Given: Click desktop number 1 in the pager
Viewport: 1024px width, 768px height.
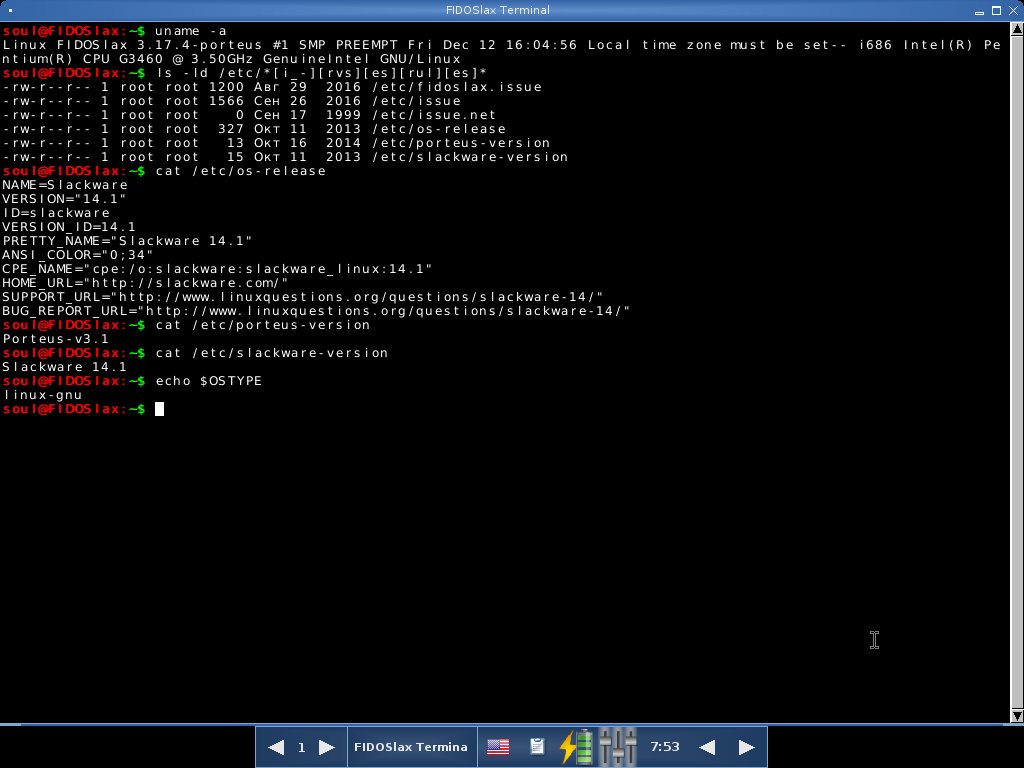Looking at the screenshot, I should [301, 747].
